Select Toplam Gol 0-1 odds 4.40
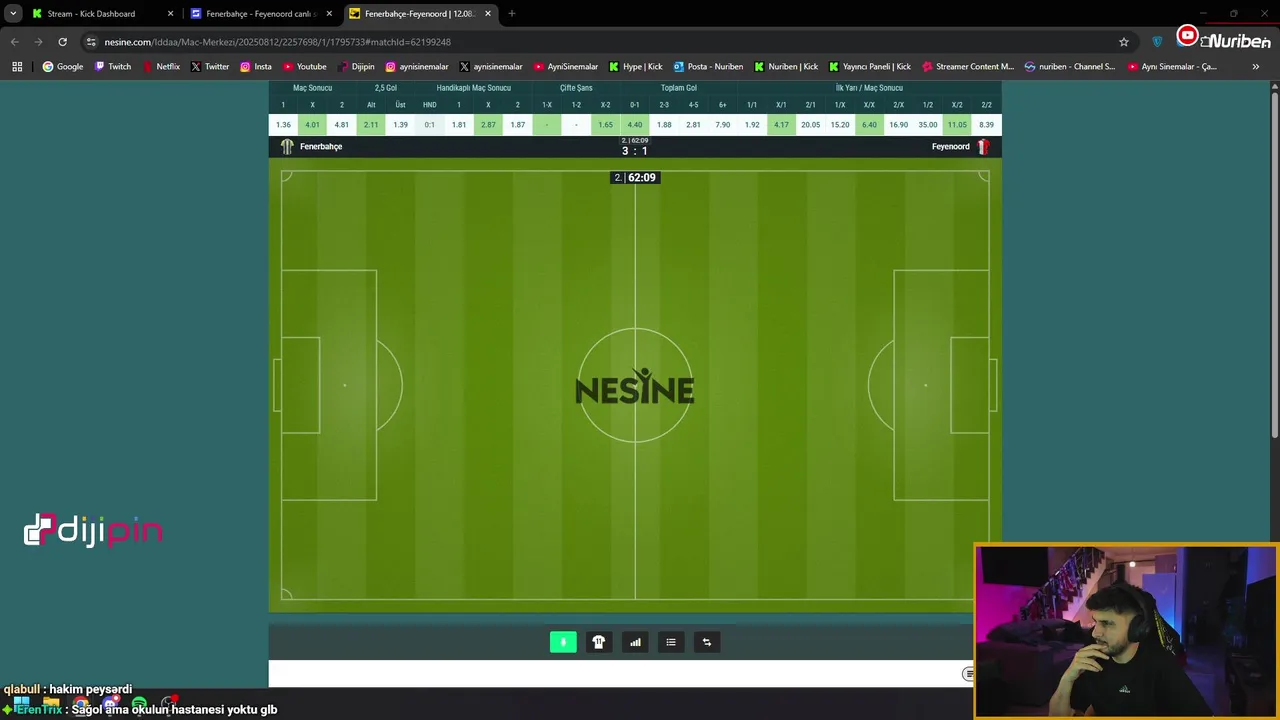Screen dimensions: 1280x720 point(634,125)
